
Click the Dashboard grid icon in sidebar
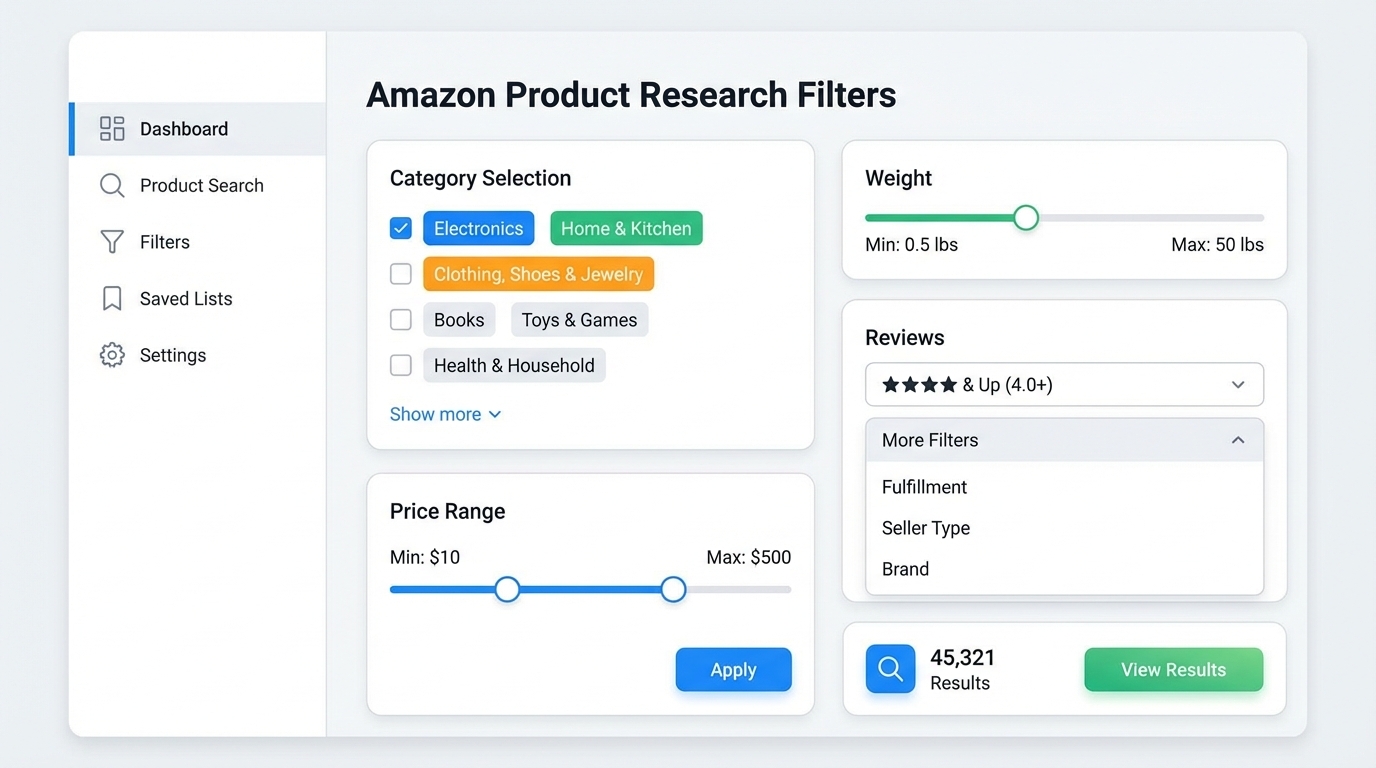[x=111, y=128]
